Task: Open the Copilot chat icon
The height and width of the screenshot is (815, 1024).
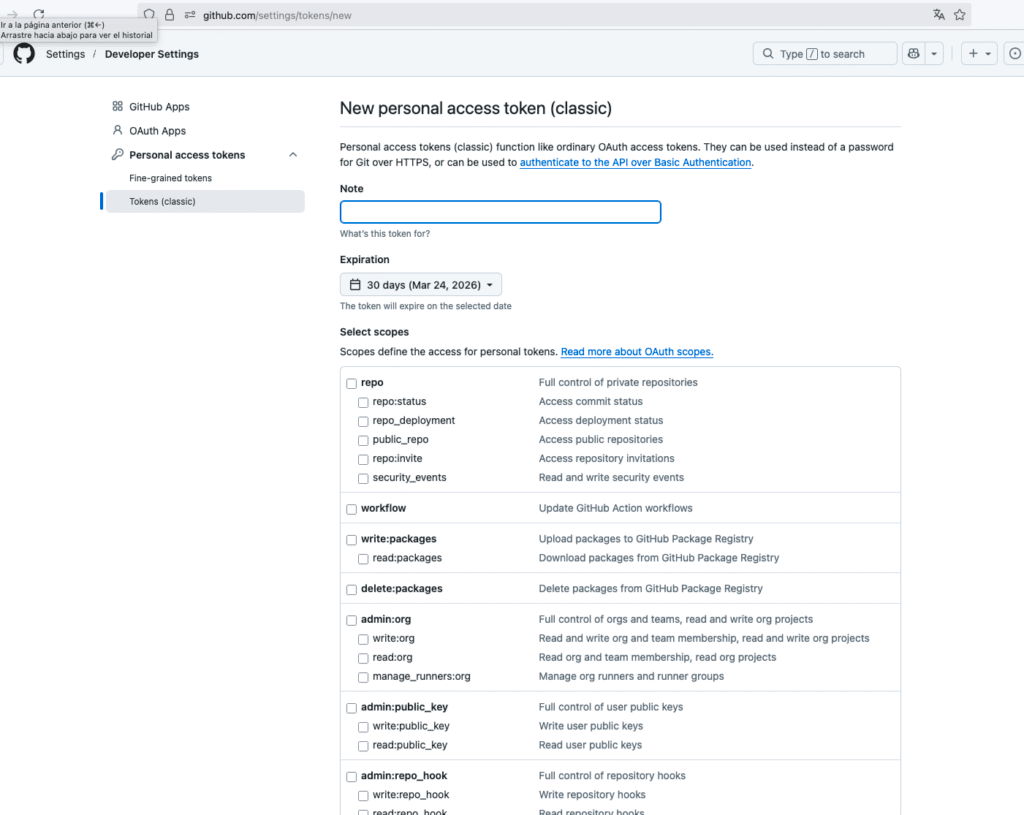Action: point(912,54)
